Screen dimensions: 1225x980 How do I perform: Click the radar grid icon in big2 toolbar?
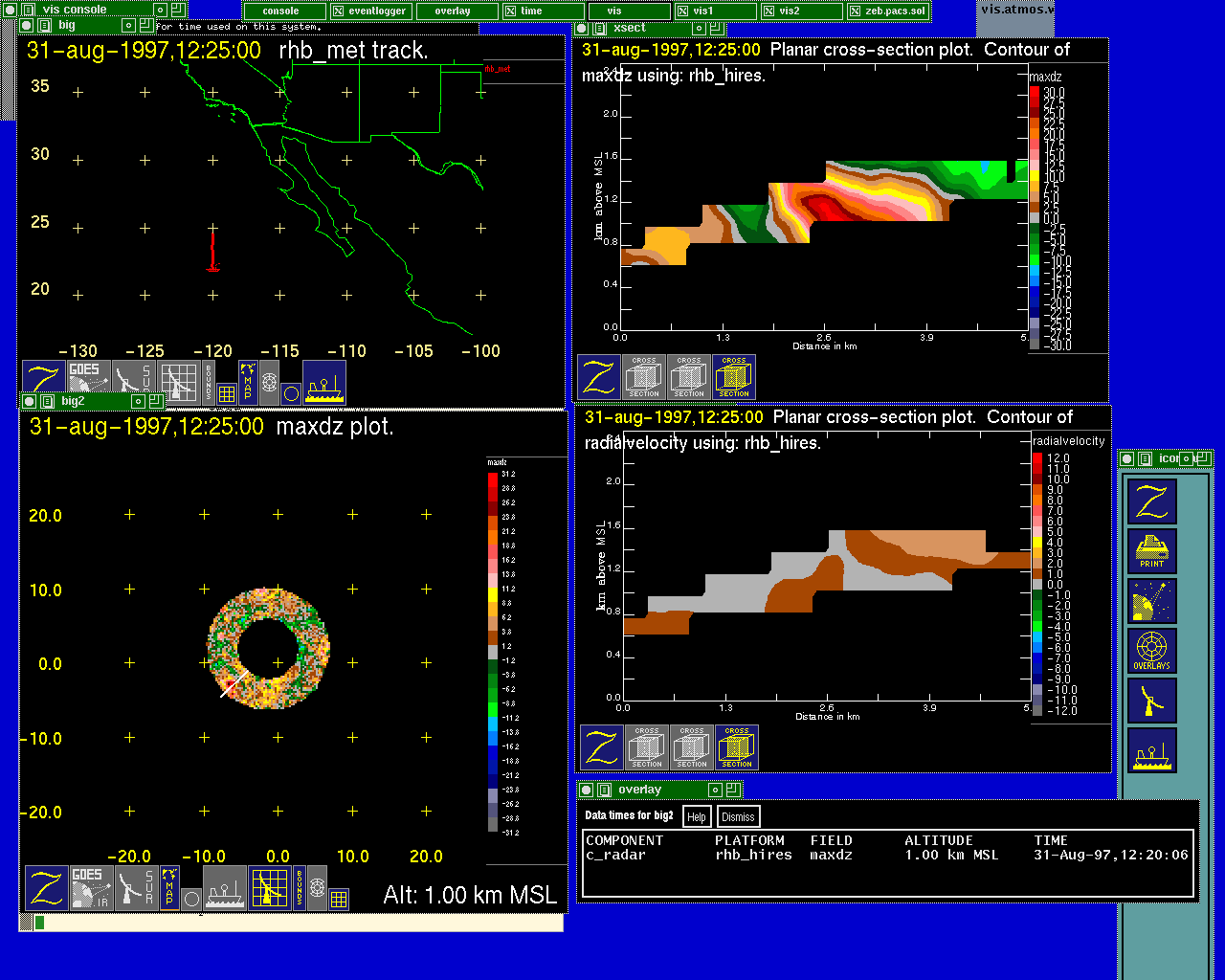coord(270,887)
